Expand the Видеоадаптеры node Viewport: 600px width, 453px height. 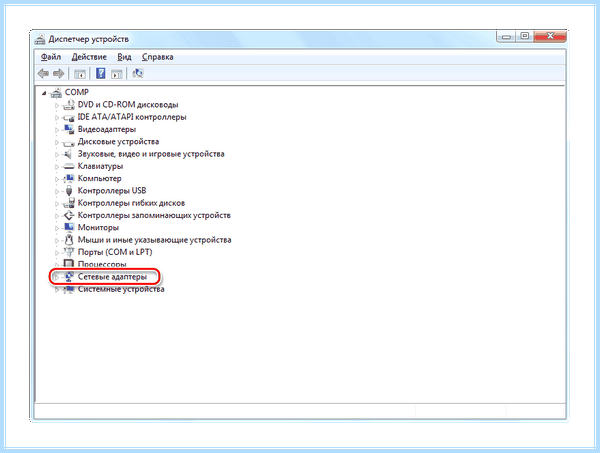click(57, 130)
